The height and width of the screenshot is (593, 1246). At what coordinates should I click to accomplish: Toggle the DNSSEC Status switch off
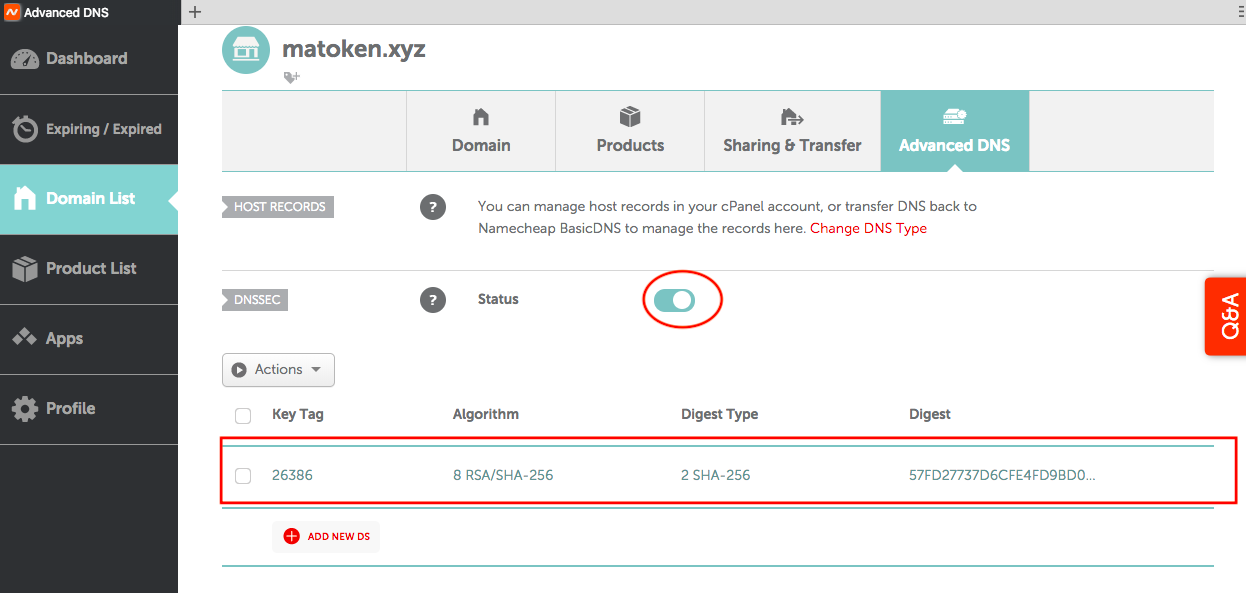coord(674,300)
